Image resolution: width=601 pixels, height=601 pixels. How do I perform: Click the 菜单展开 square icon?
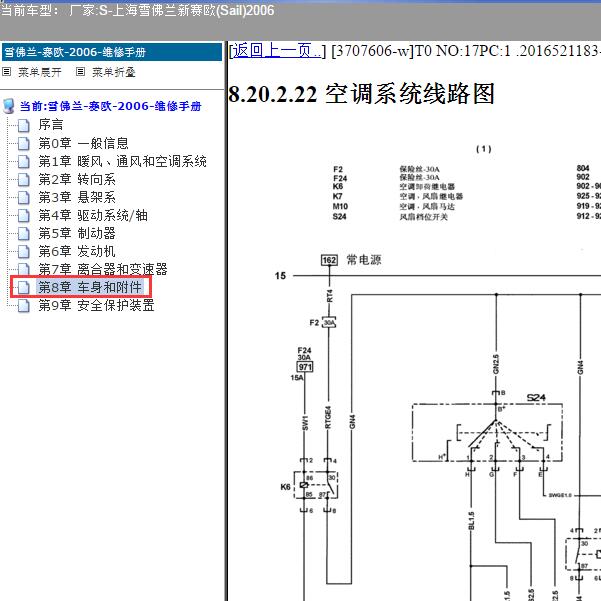point(7,72)
